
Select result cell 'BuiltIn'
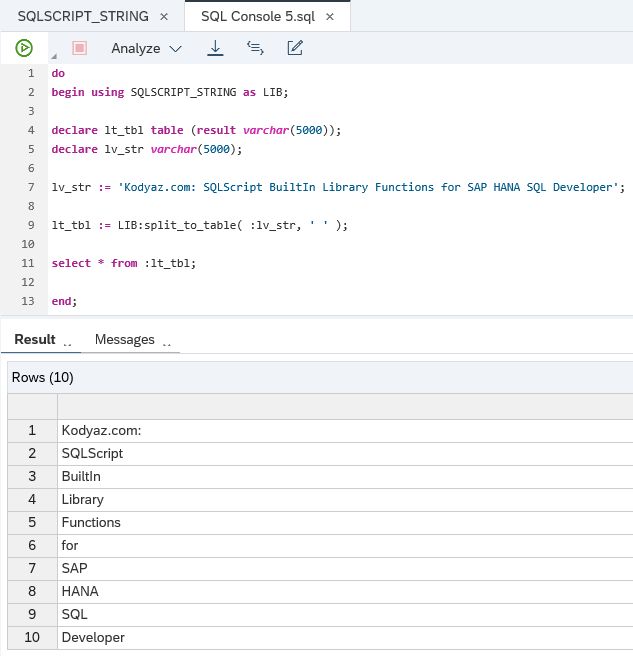(x=345, y=477)
